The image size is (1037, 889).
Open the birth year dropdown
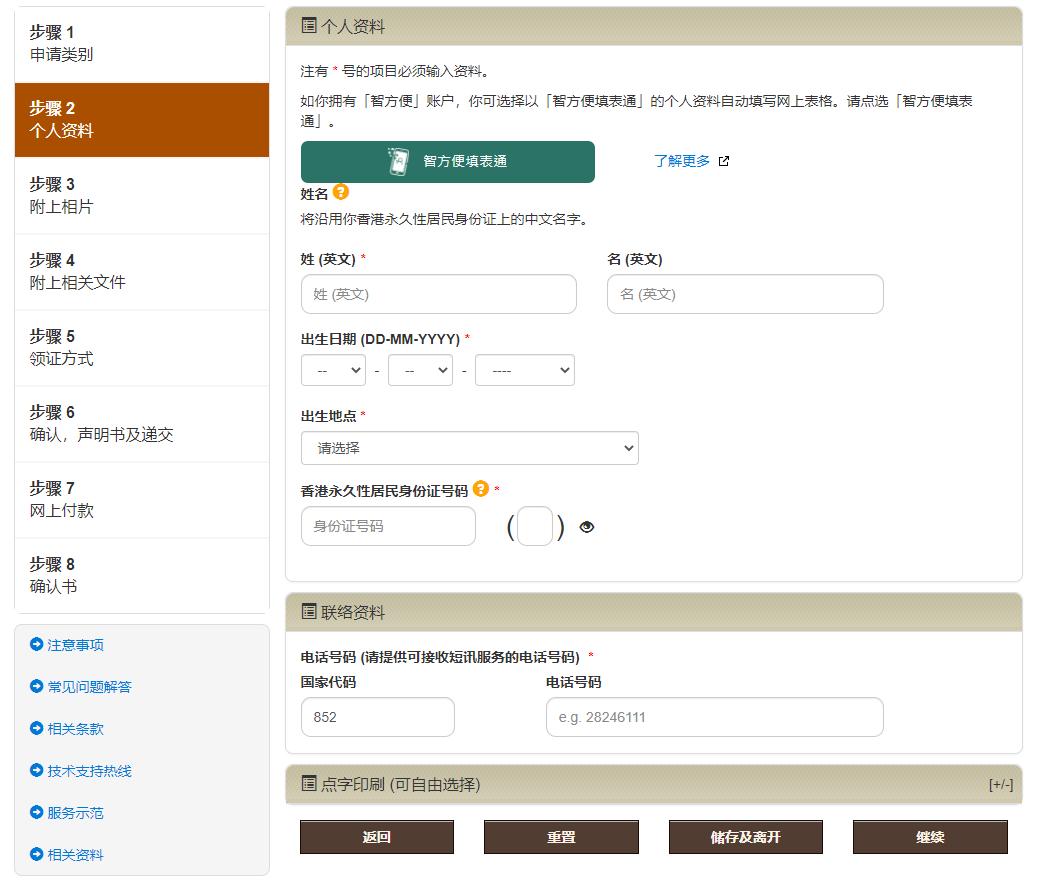pyautogui.click(x=525, y=369)
